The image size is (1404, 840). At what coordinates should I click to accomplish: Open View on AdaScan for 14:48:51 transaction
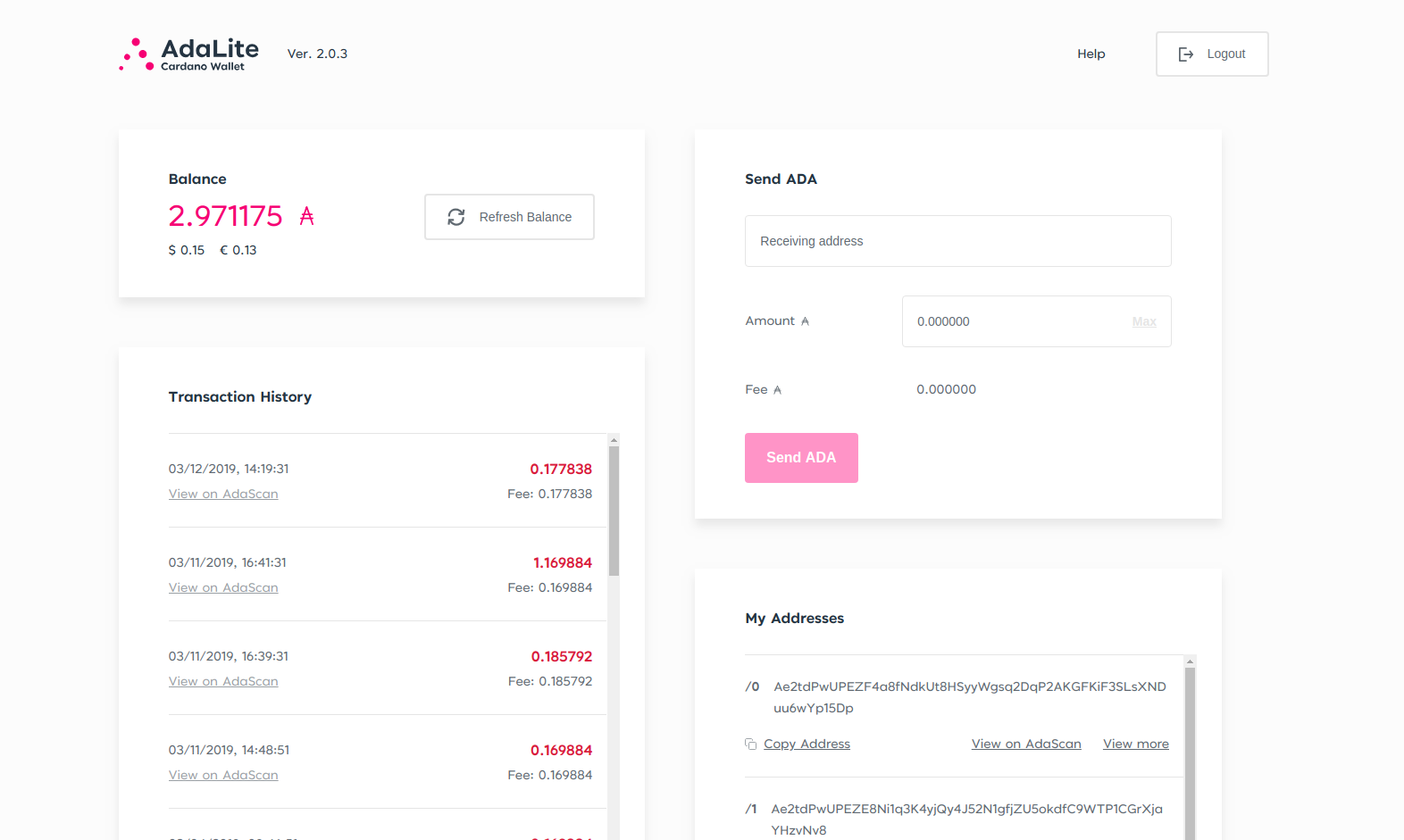tap(223, 775)
